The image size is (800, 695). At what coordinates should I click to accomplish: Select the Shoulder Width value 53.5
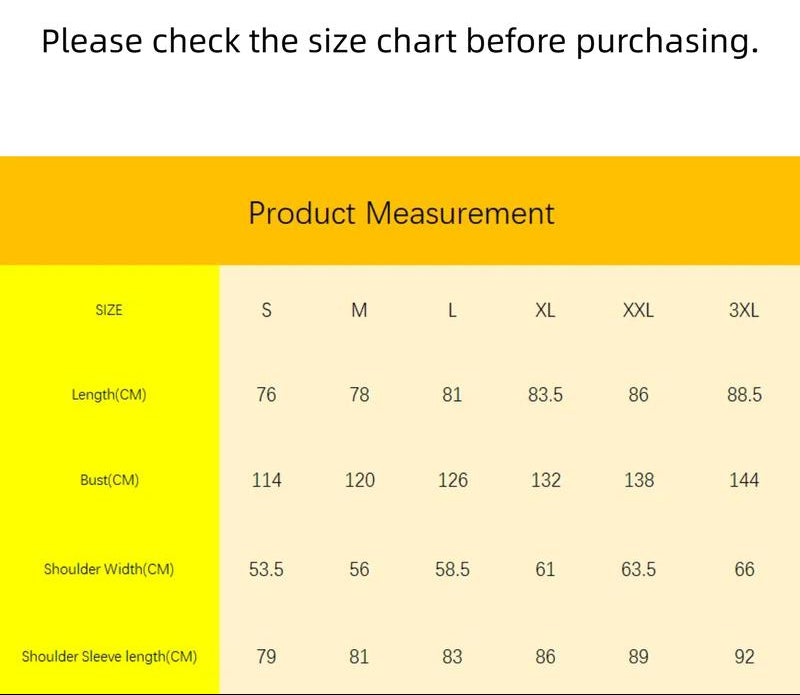tap(266, 569)
